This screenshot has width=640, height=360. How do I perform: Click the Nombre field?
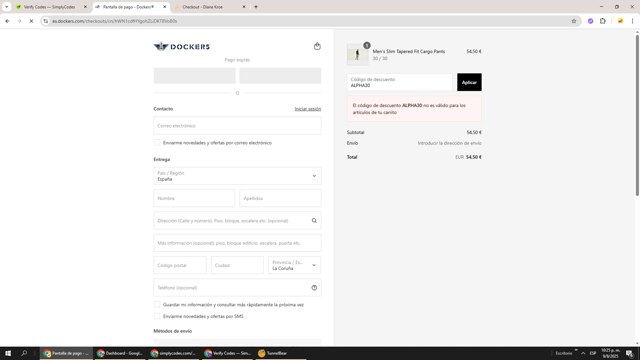pyautogui.click(x=194, y=198)
